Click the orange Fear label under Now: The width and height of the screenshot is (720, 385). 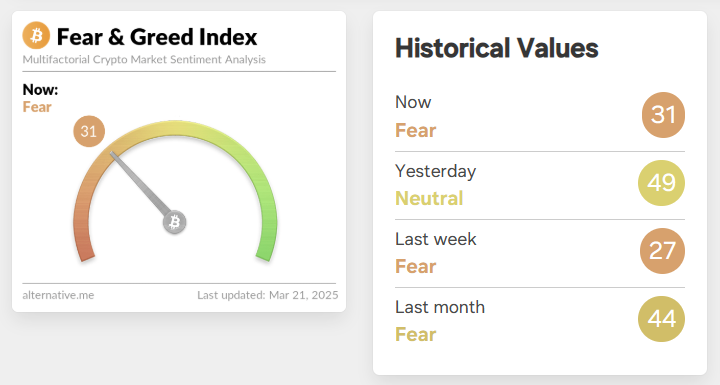(37, 107)
